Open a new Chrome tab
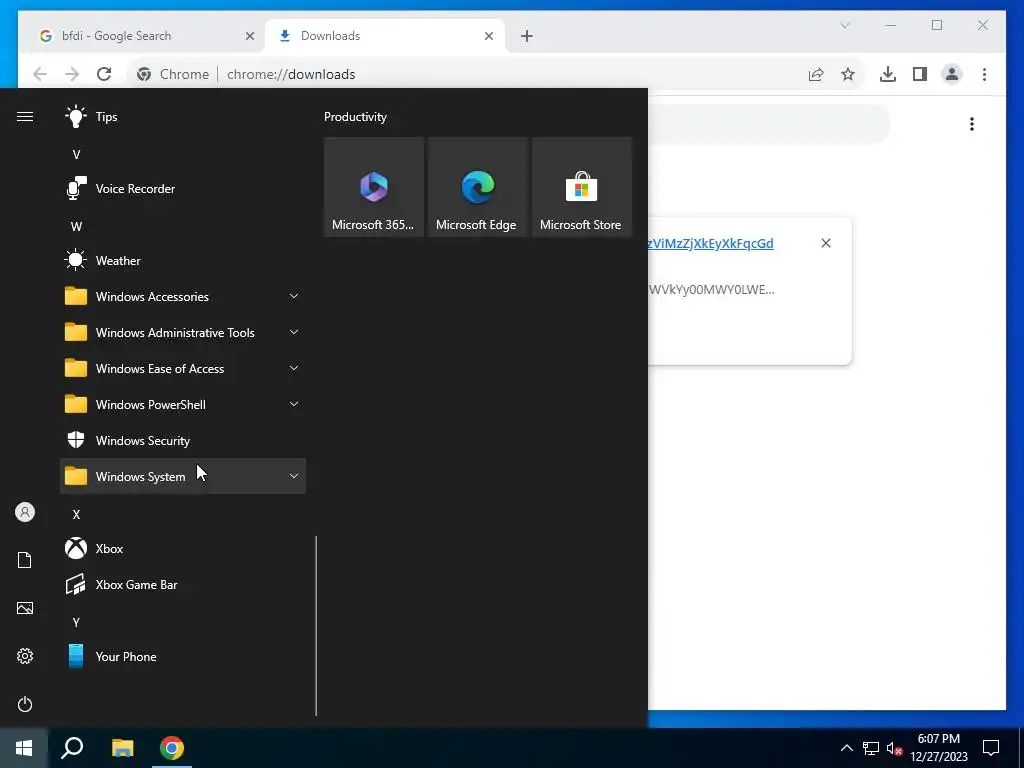 coord(527,36)
